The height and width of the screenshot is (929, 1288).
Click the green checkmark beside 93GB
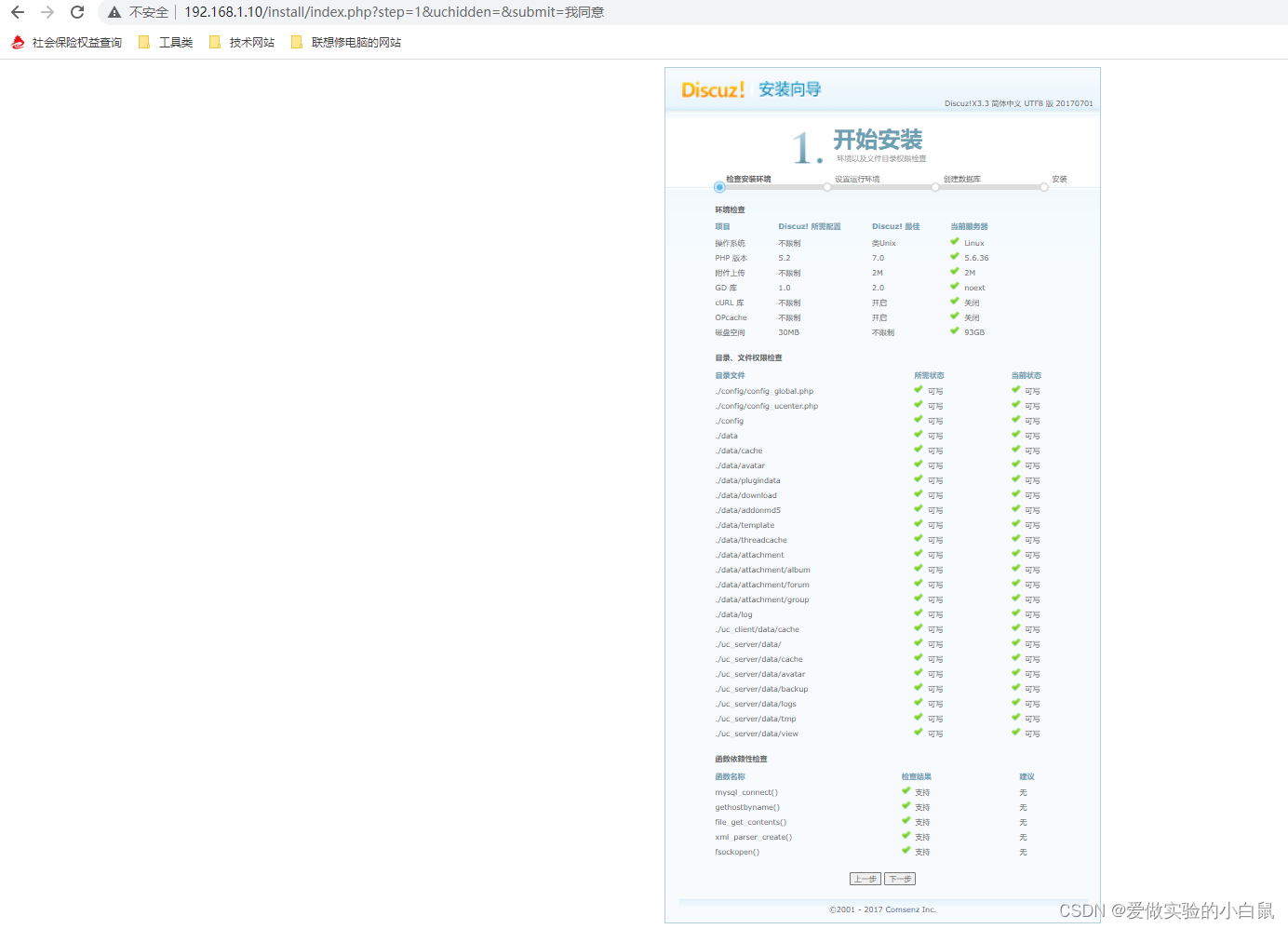(954, 330)
